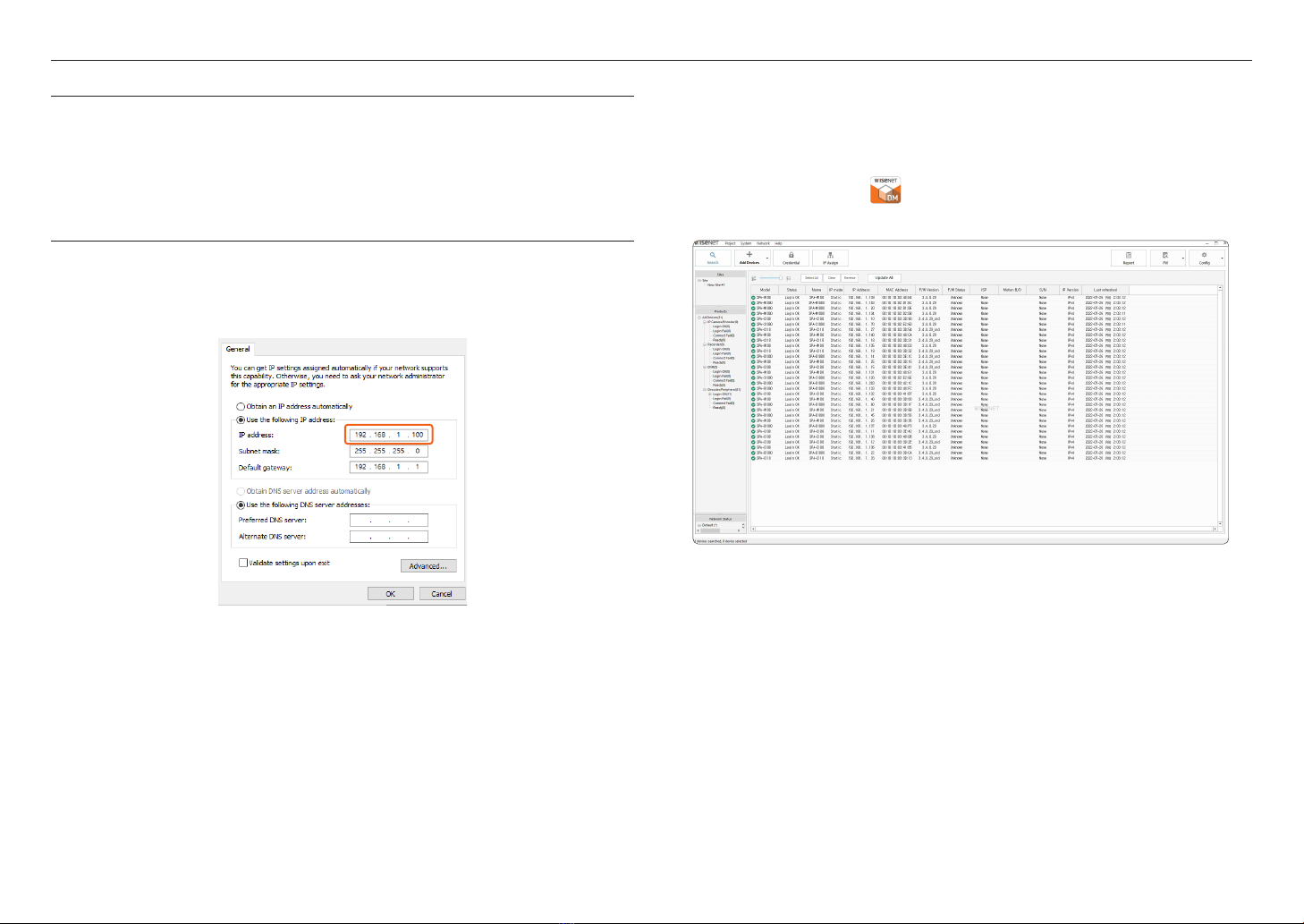Click the Add Devices plus icon
1304x924 pixels.
749,255
